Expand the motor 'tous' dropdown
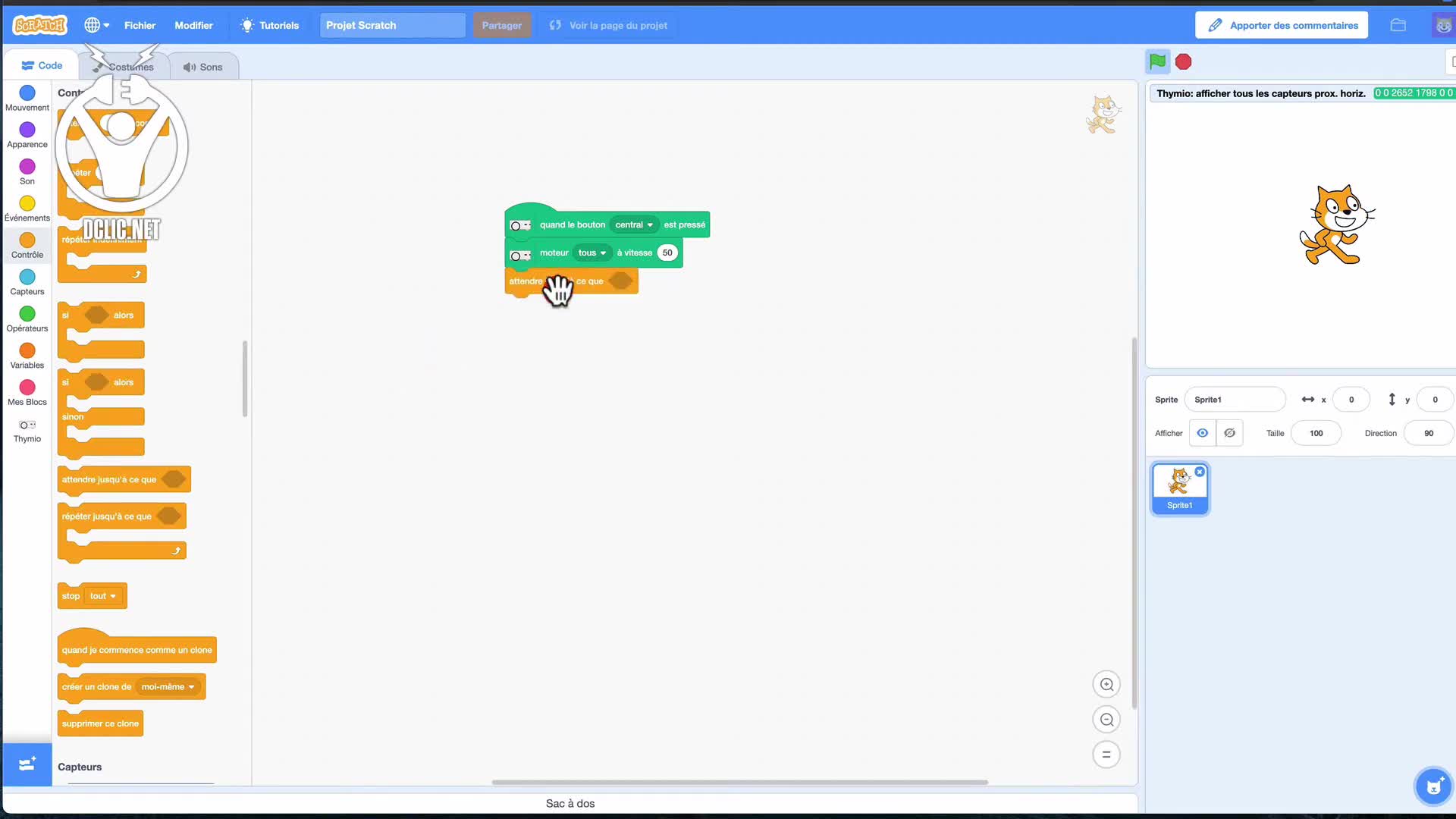This screenshot has height=819, width=1456. tap(592, 253)
